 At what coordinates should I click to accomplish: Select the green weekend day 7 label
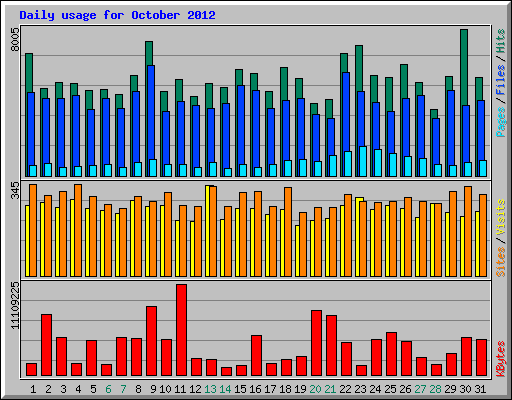123,389
